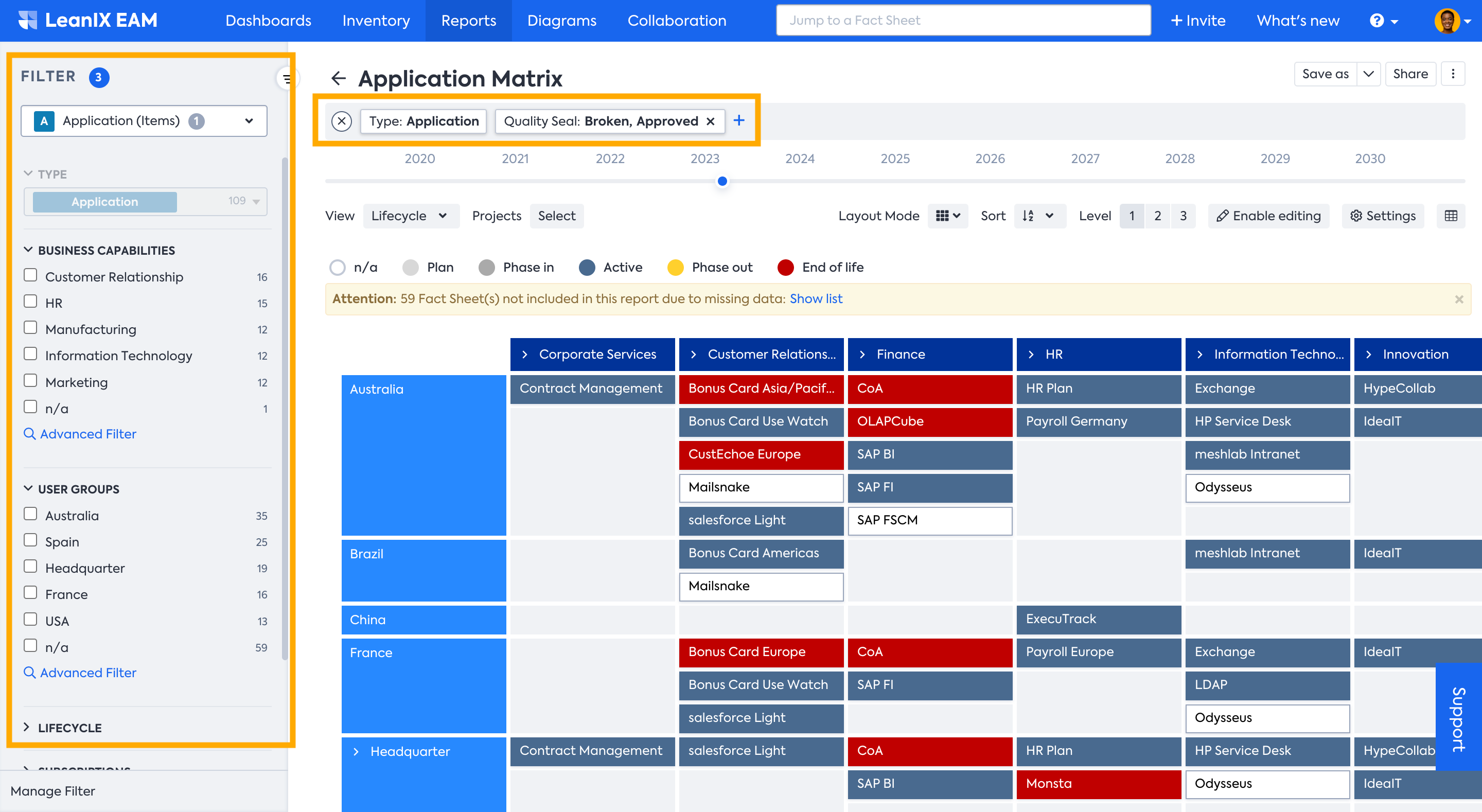Screen dimensions: 1482x812
Task: Click the back arrow beside Application Matrix
Action: point(338,78)
